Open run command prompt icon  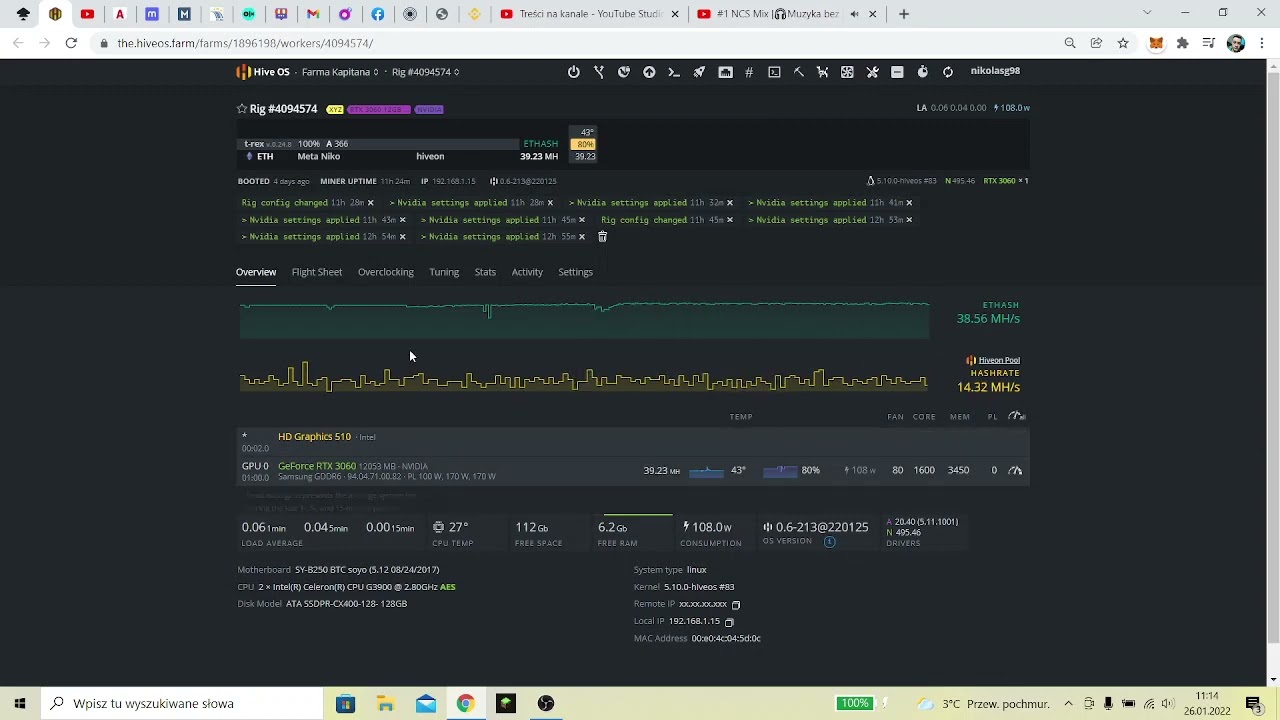pos(674,72)
